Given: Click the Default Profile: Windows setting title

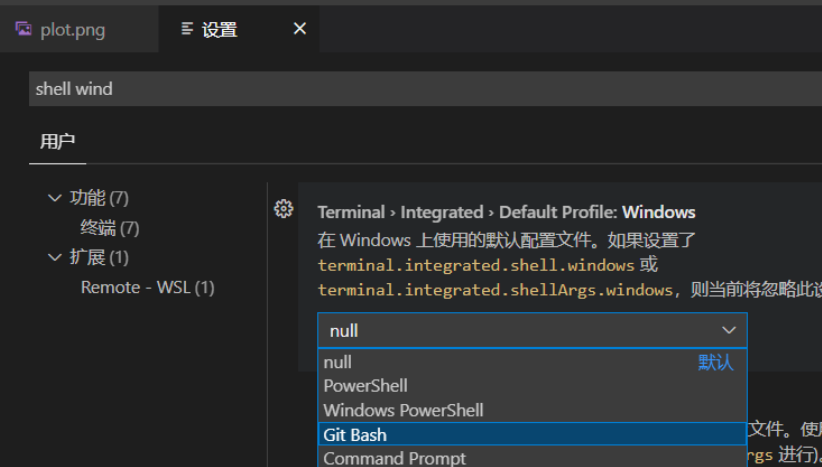Looking at the screenshot, I should point(506,212).
